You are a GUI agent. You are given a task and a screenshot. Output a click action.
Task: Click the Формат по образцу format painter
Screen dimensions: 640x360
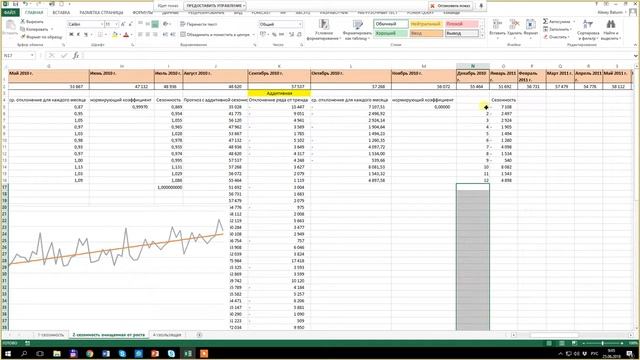coord(41,37)
